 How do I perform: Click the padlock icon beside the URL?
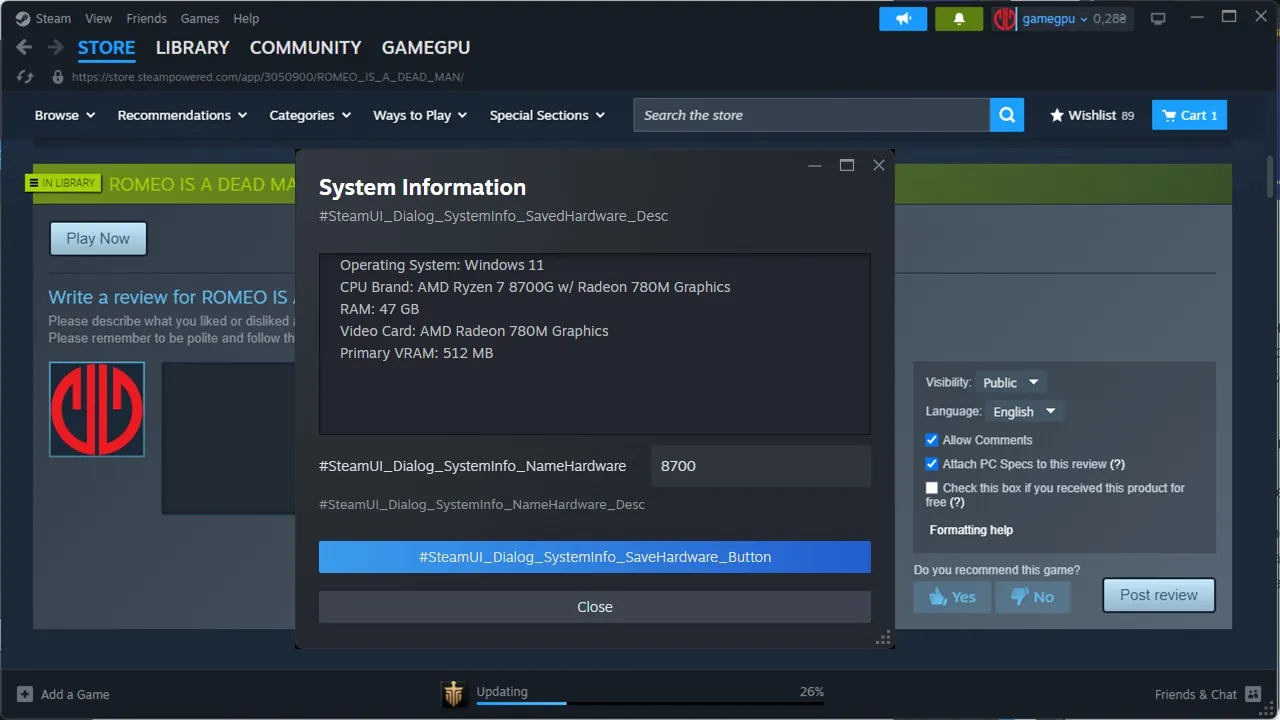pos(57,77)
